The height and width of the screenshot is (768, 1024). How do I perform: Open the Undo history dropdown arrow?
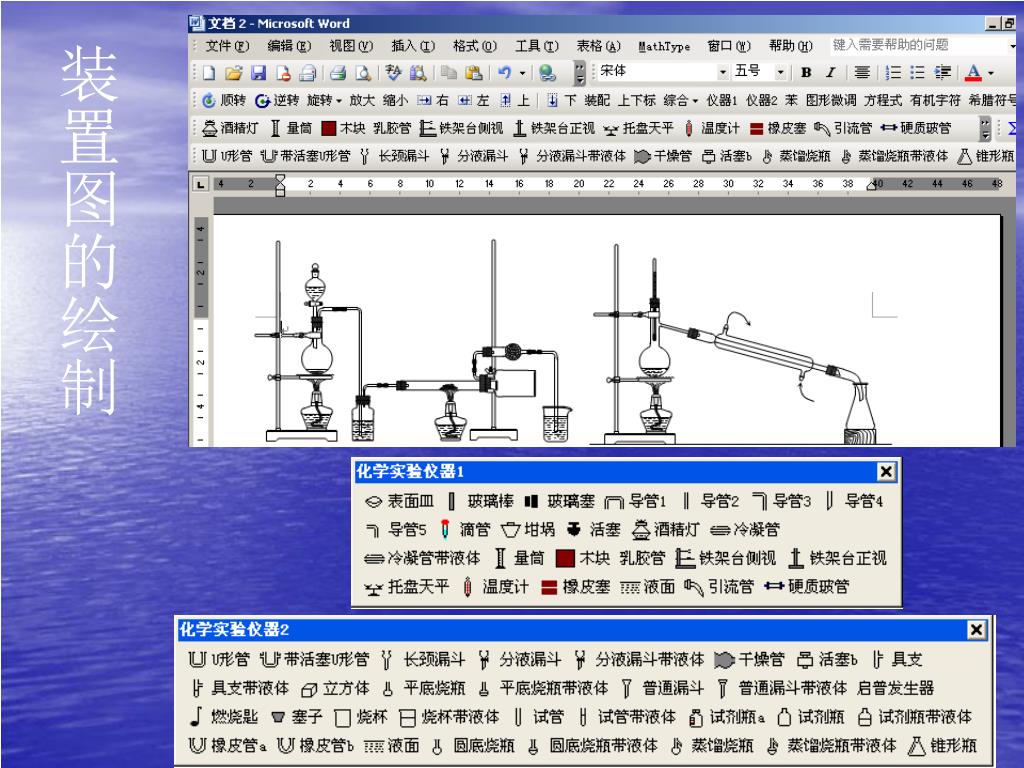click(522, 72)
